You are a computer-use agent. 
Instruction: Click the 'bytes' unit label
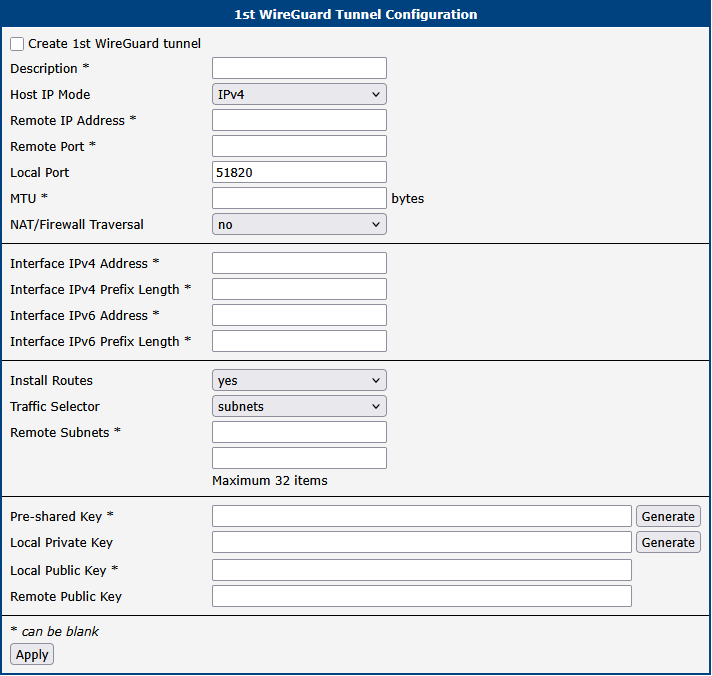pos(408,199)
